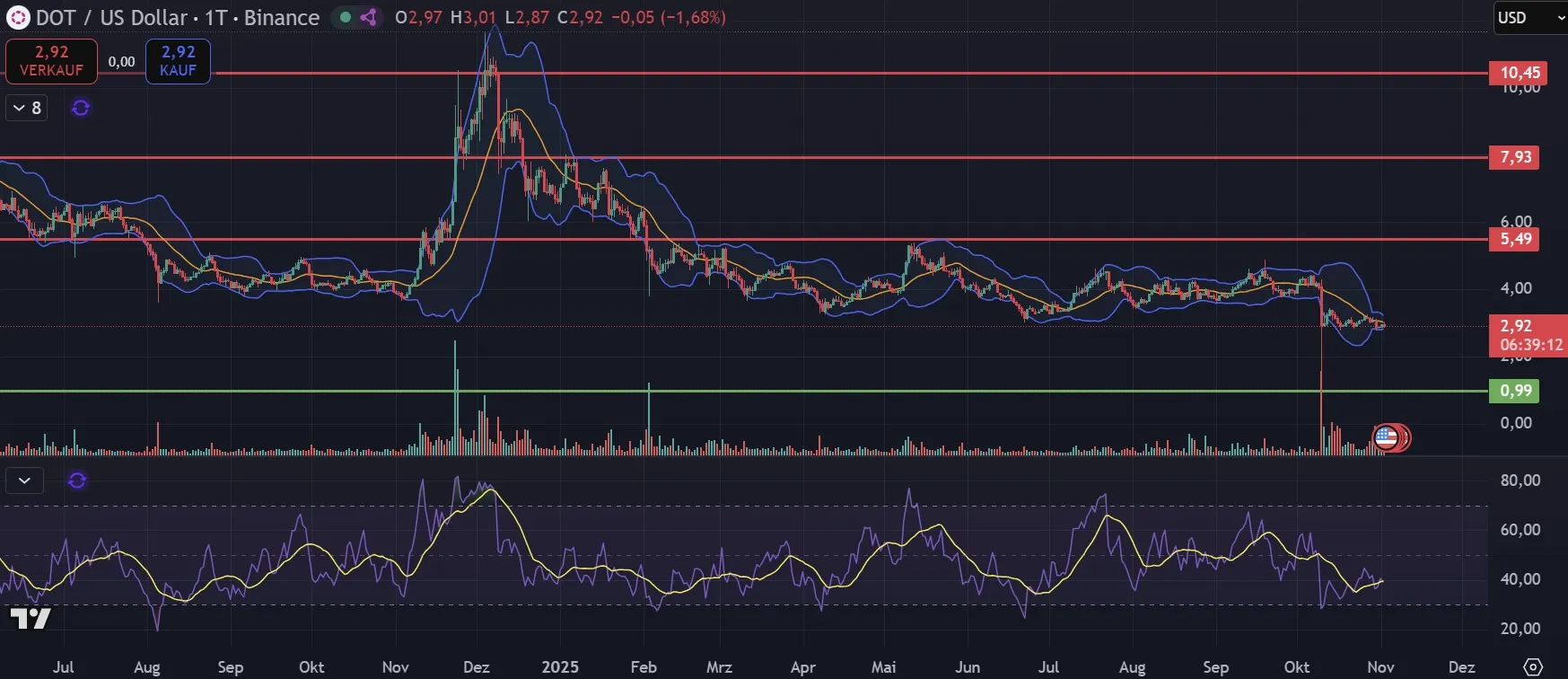Click the 4,00 price scale value
The width and height of the screenshot is (1568, 679).
1516,288
